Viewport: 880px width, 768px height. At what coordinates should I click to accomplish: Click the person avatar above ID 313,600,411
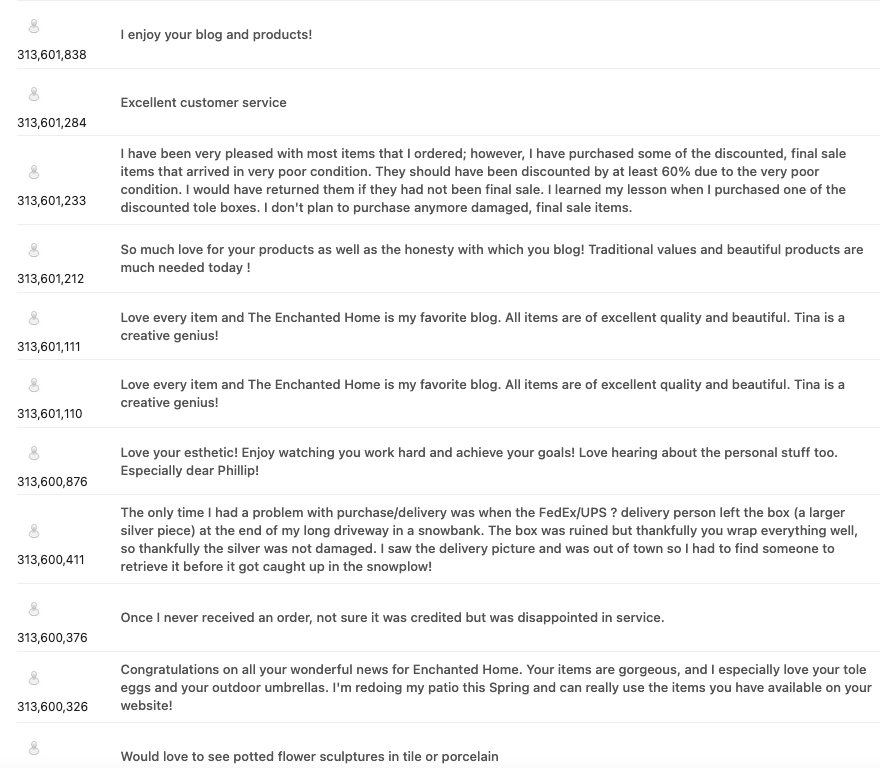coord(34,531)
